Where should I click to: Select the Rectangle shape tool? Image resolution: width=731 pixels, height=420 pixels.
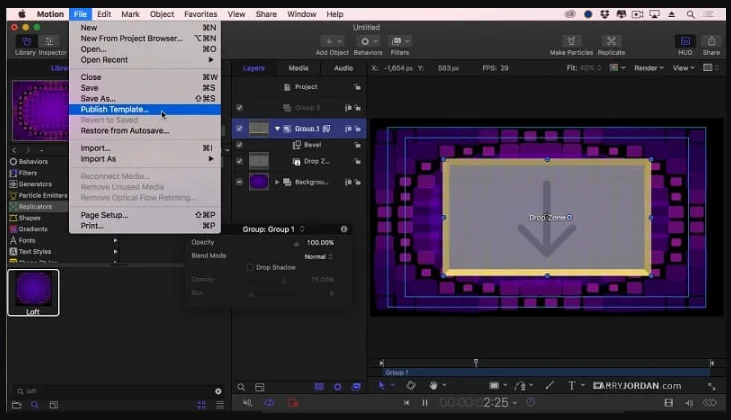pos(494,386)
